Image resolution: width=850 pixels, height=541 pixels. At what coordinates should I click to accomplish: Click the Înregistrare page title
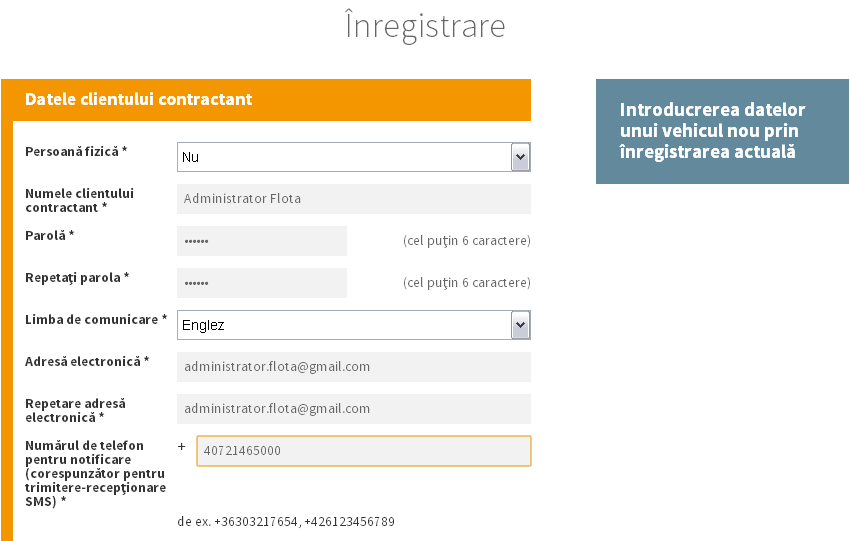coord(425,26)
